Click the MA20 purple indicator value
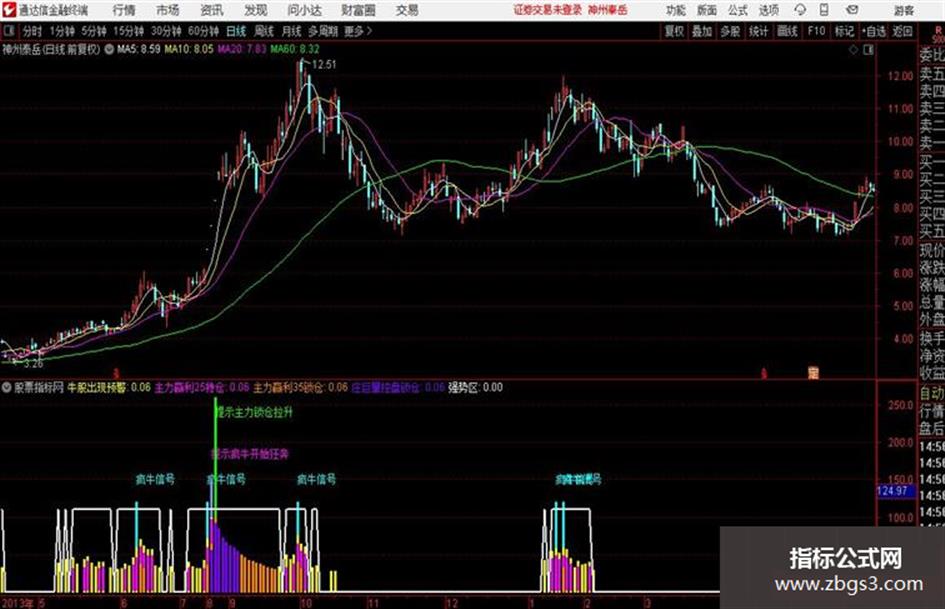 tap(242, 49)
